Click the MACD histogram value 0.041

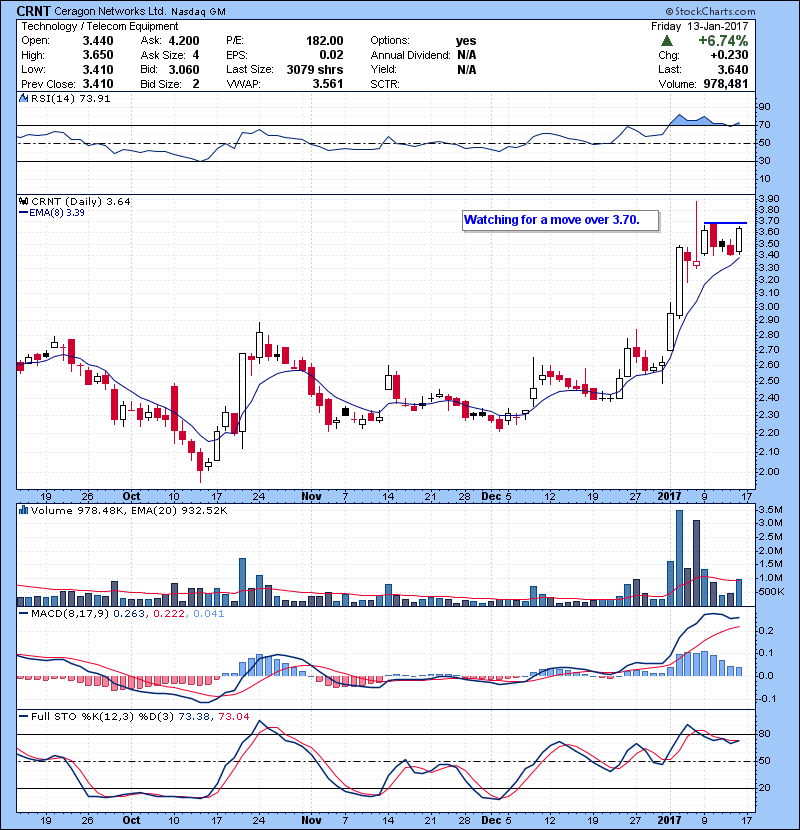(x=209, y=614)
